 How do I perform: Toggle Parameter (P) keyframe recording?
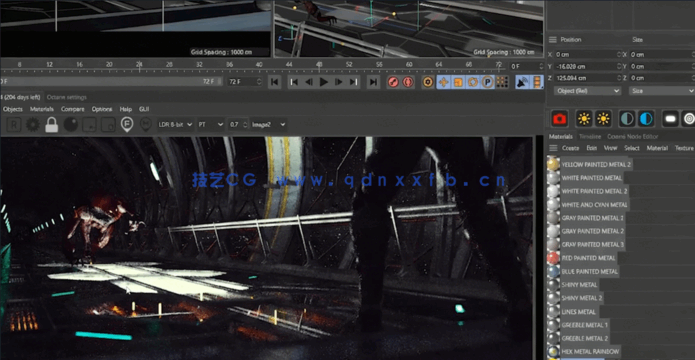(487, 82)
